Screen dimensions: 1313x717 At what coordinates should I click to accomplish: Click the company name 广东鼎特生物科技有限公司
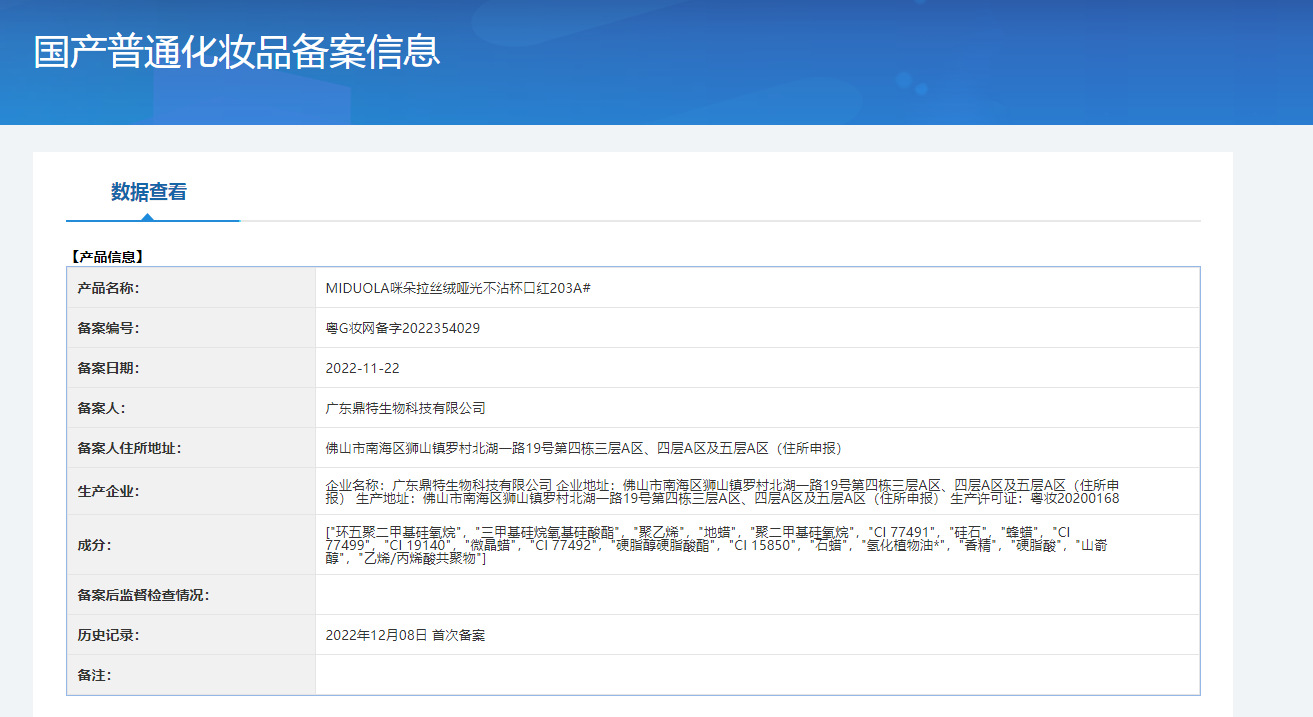[x=405, y=408]
